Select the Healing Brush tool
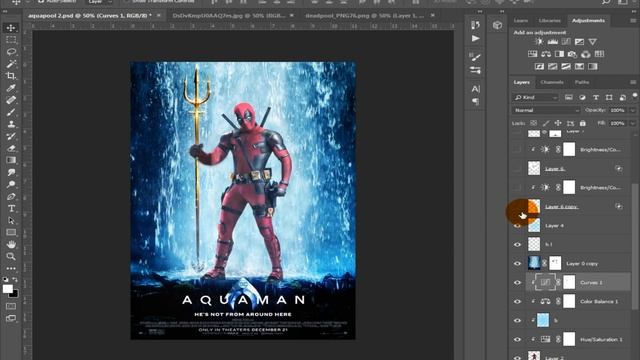This screenshot has width=640, height=360. click(x=11, y=100)
